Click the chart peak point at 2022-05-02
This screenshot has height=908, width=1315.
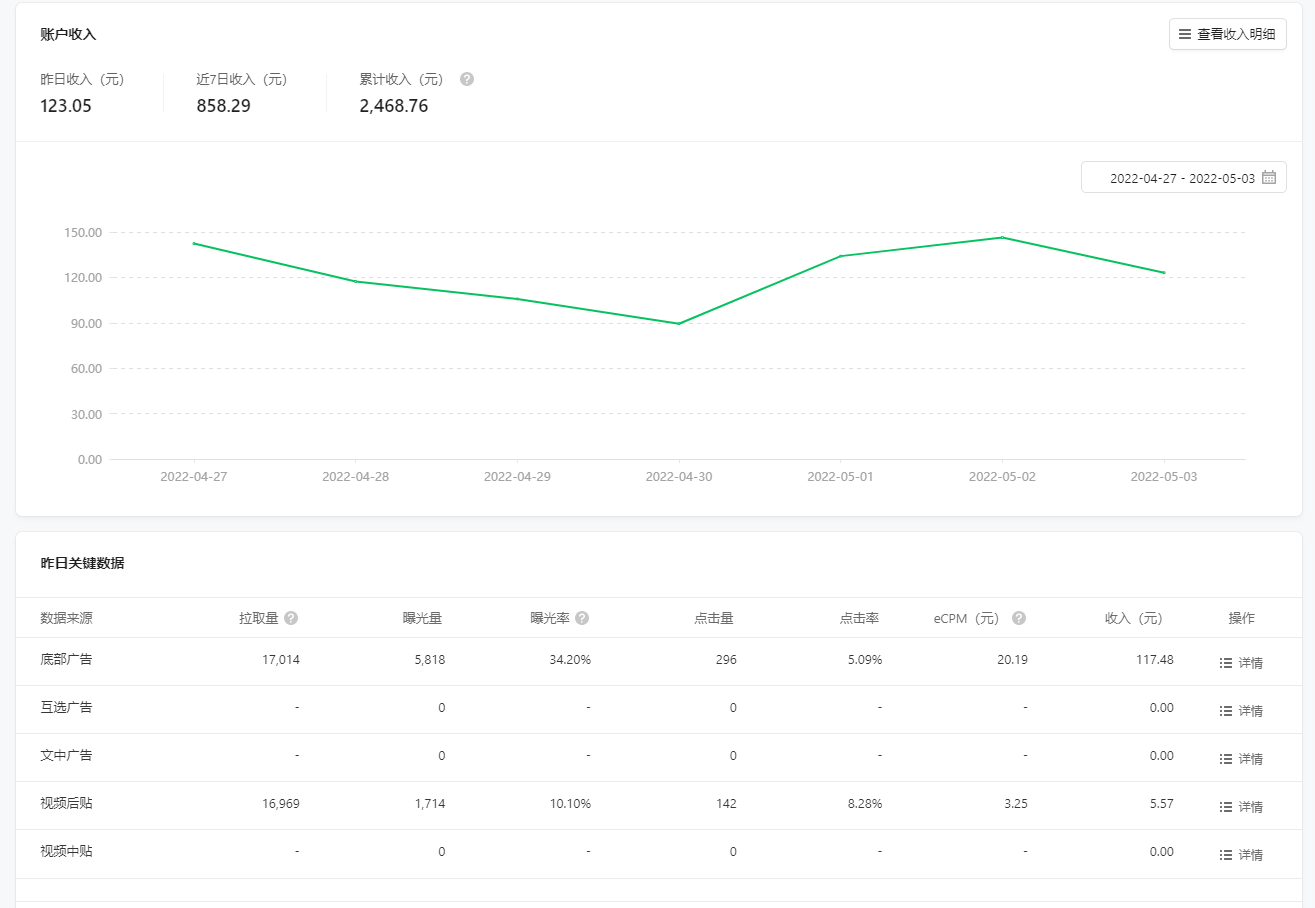[x=1002, y=237]
